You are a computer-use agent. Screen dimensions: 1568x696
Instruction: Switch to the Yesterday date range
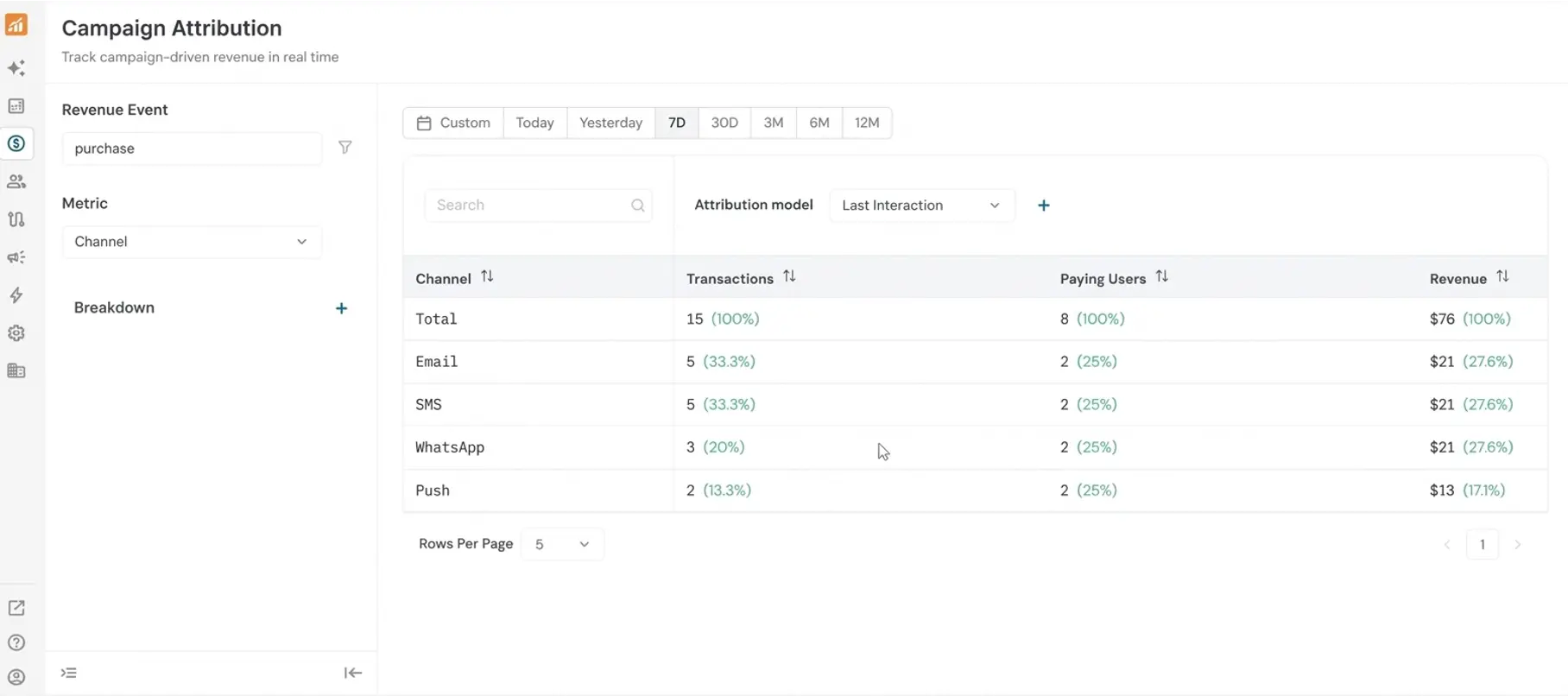point(610,123)
